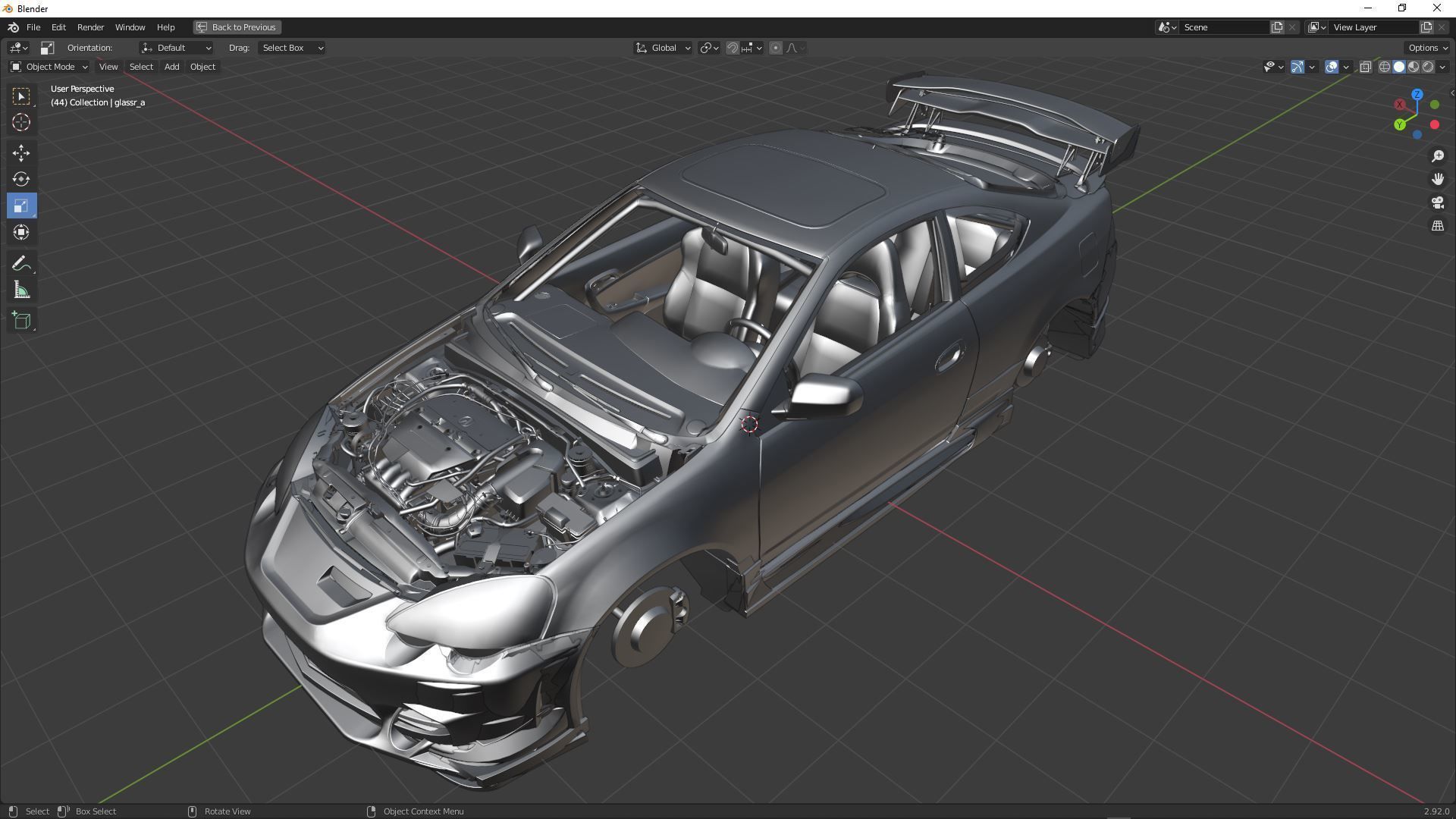
Task: Switch to wireframe shading
Action: (1384, 67)
